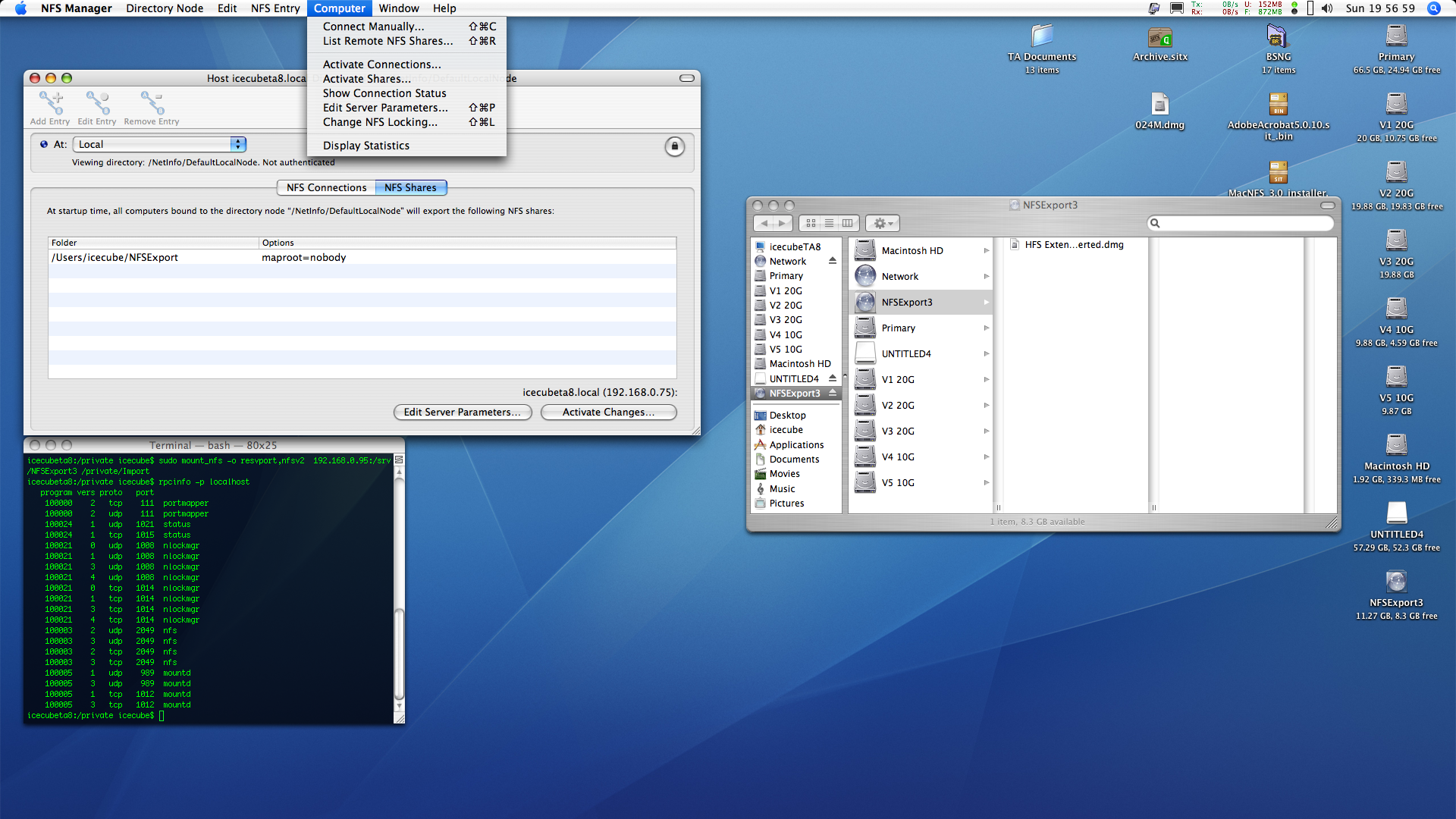Choose List Remote NFS Shares… menu item
This screenshot has height=819, width=1456.
click(406, 41)
